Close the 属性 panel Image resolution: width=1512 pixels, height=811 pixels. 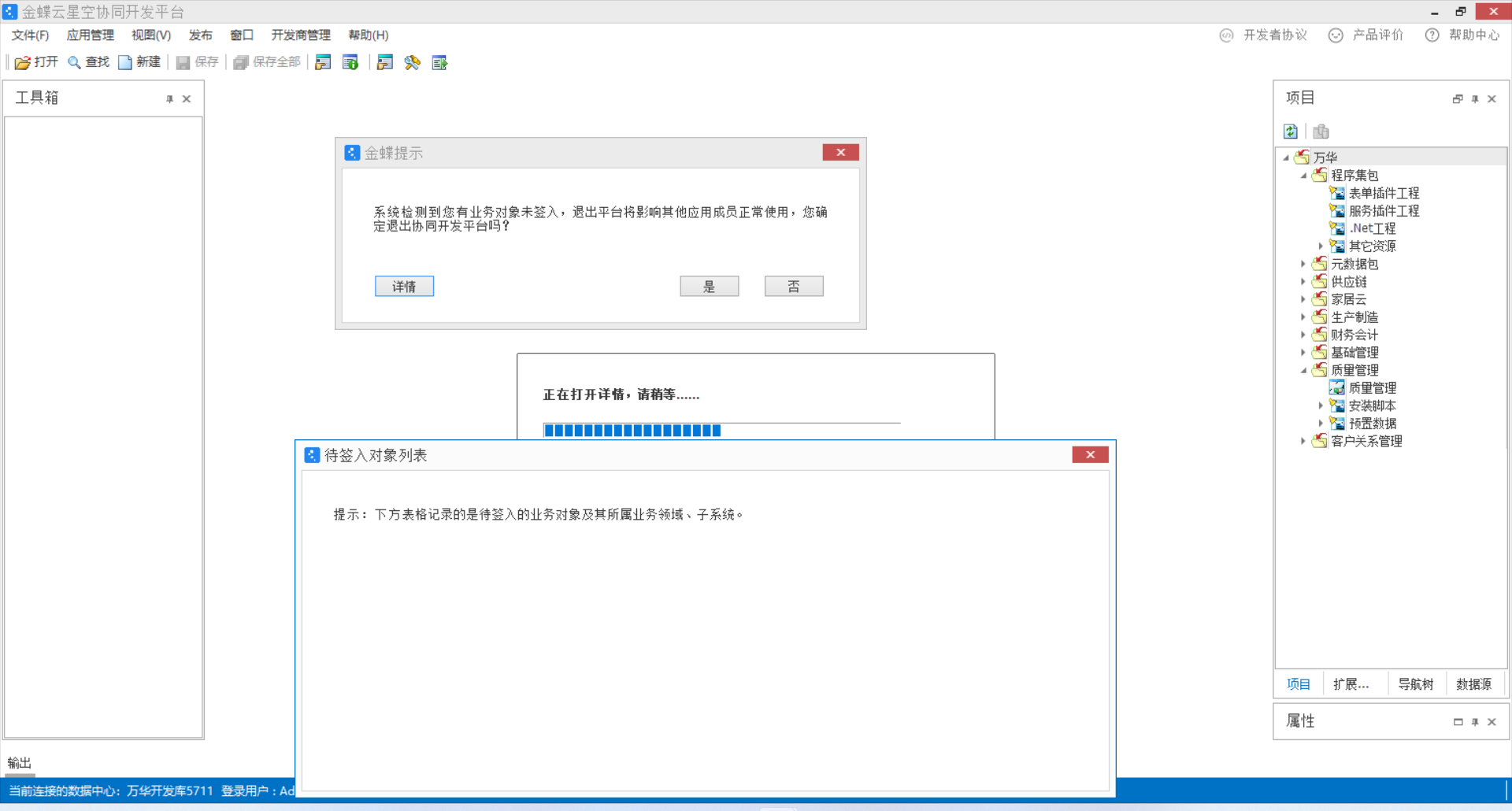click(x=1492, y=722)
